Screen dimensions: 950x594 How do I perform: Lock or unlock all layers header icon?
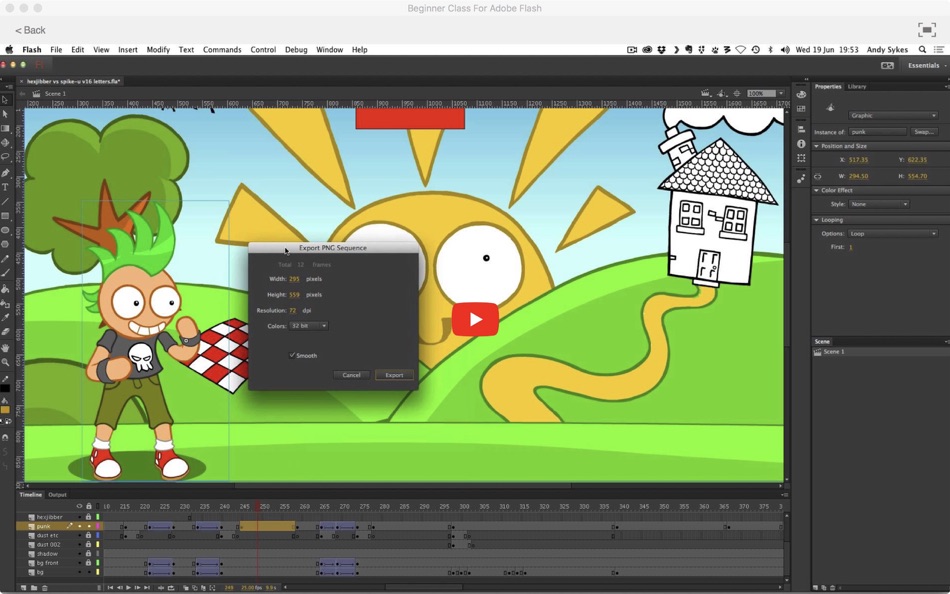pos(88,506)
